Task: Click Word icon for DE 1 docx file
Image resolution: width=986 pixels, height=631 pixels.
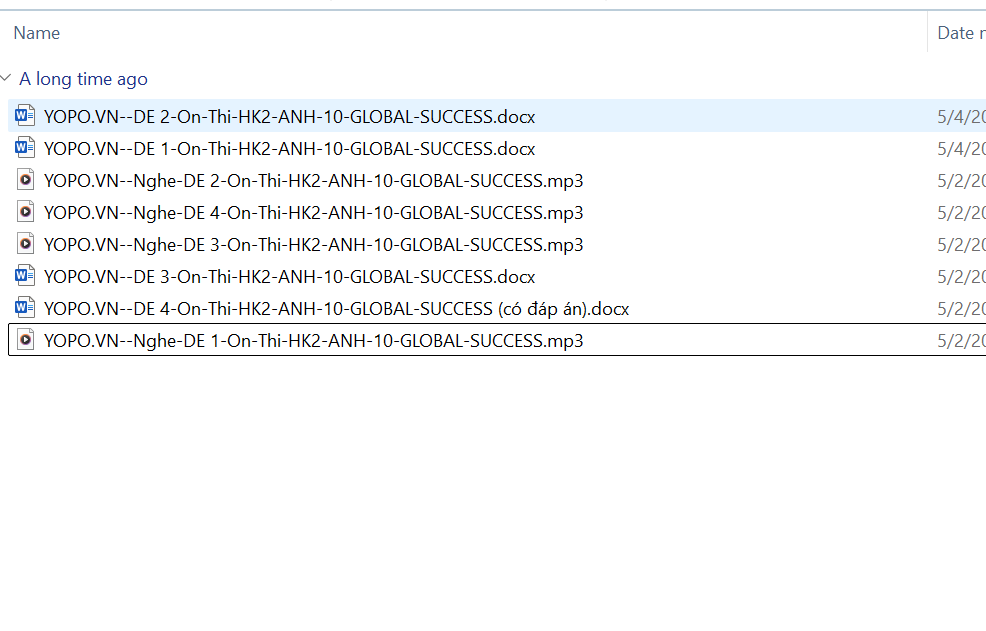Action: (x=25, y=148)
